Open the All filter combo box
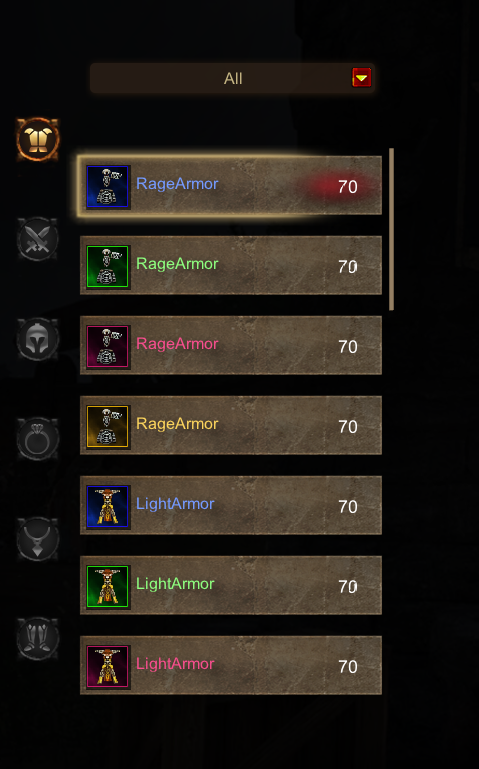This screenshot has width=479, height=769. point(232,78)
